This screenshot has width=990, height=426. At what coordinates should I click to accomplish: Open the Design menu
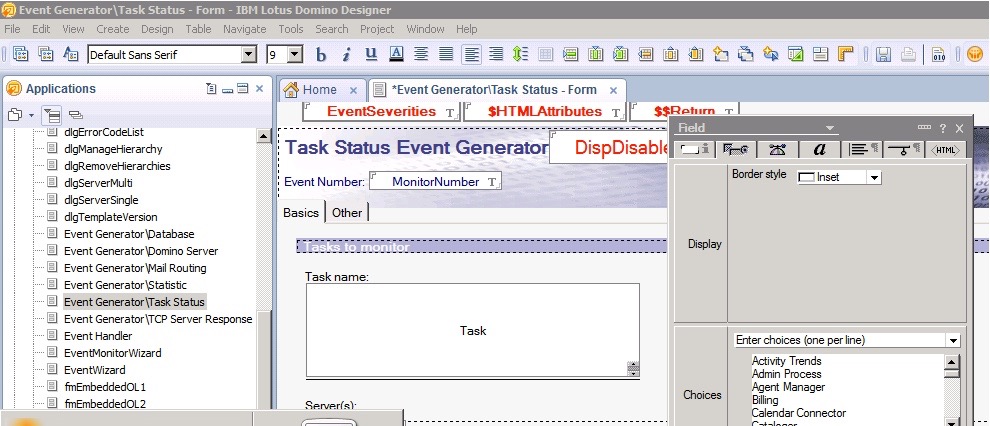(157, 29)
